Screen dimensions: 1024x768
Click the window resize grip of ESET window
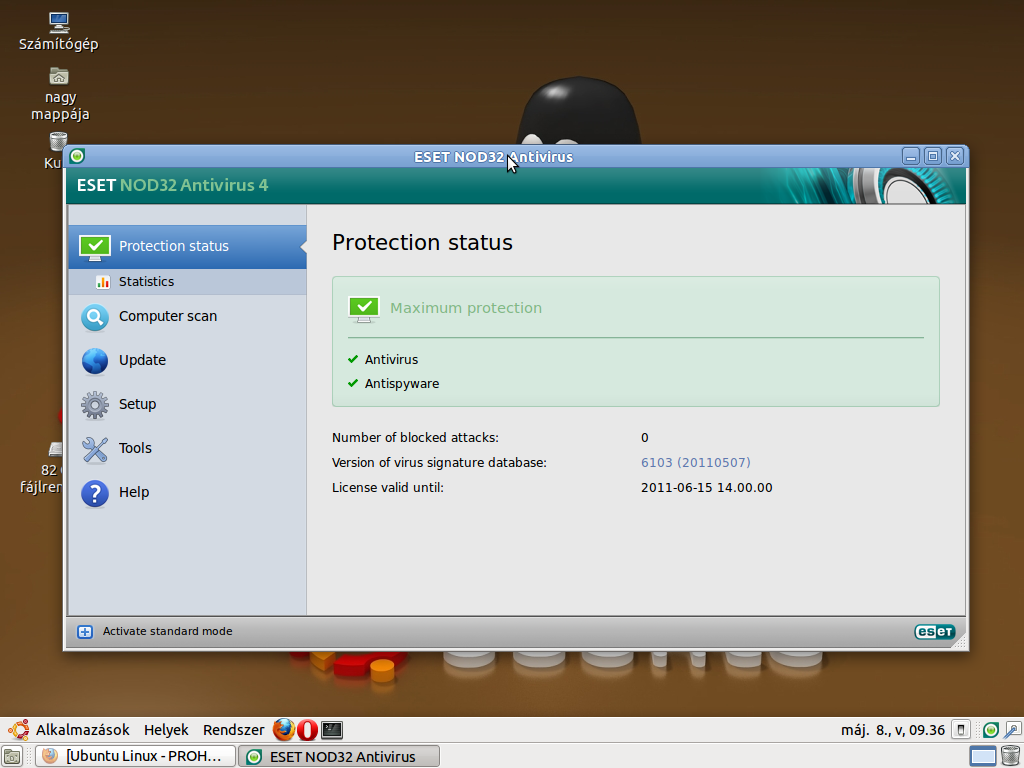click(959, 643)
